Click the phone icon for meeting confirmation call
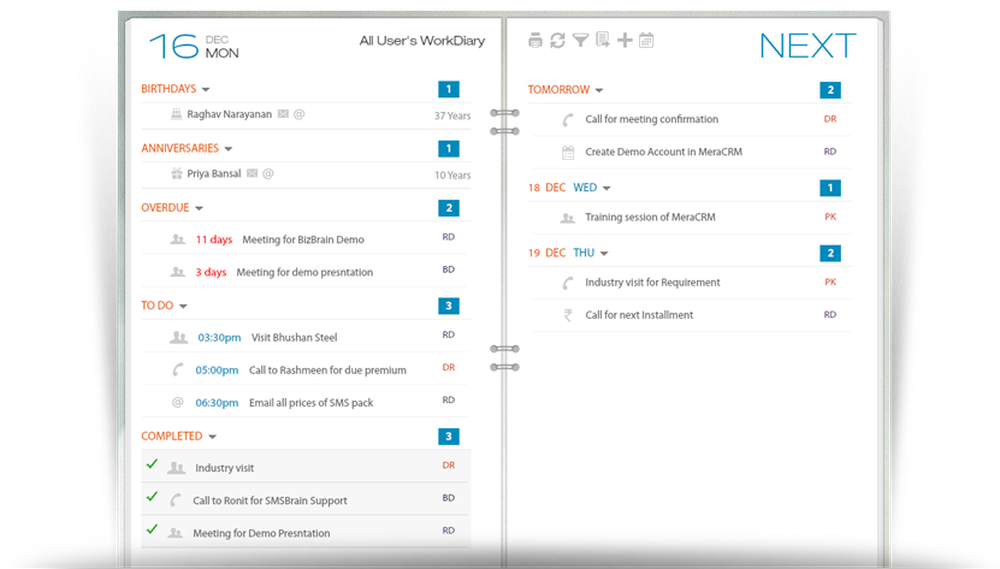 568,119
